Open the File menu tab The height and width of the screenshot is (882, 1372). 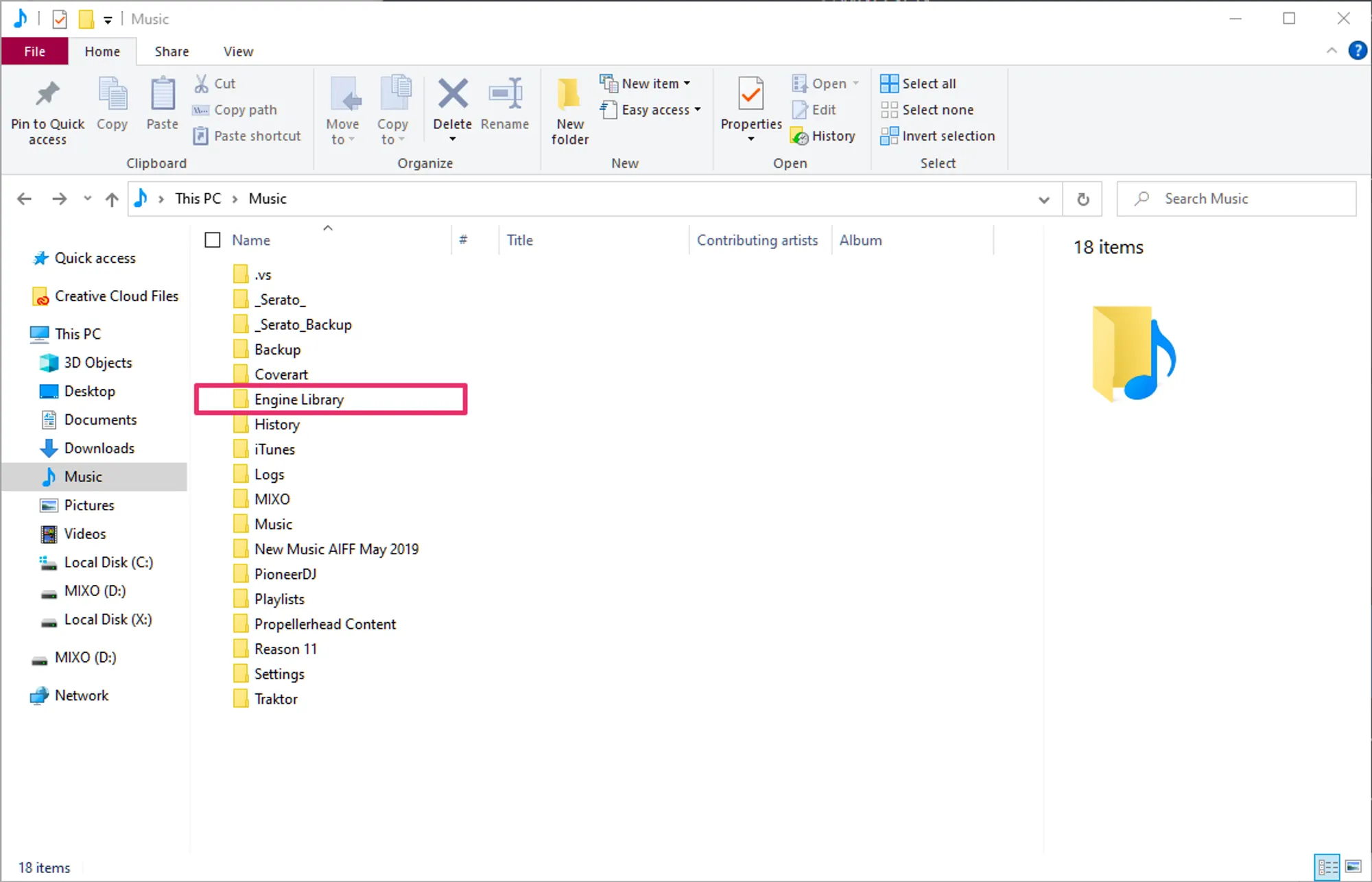pos(34,51)
